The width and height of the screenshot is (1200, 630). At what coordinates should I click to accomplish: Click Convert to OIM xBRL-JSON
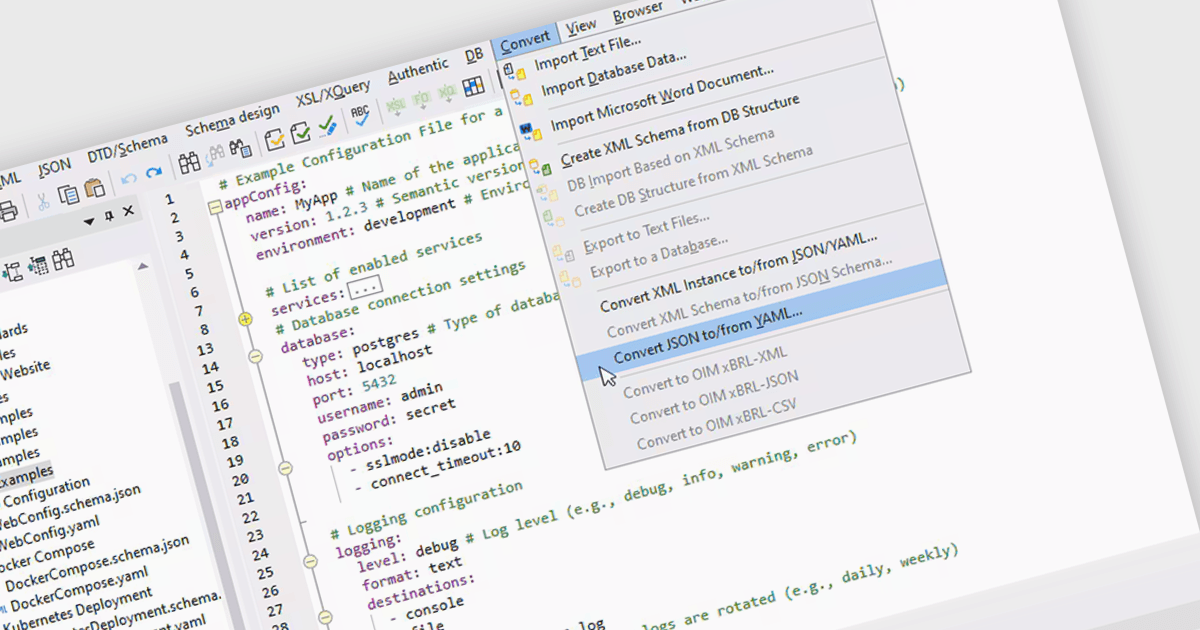[x=714, y=396]
